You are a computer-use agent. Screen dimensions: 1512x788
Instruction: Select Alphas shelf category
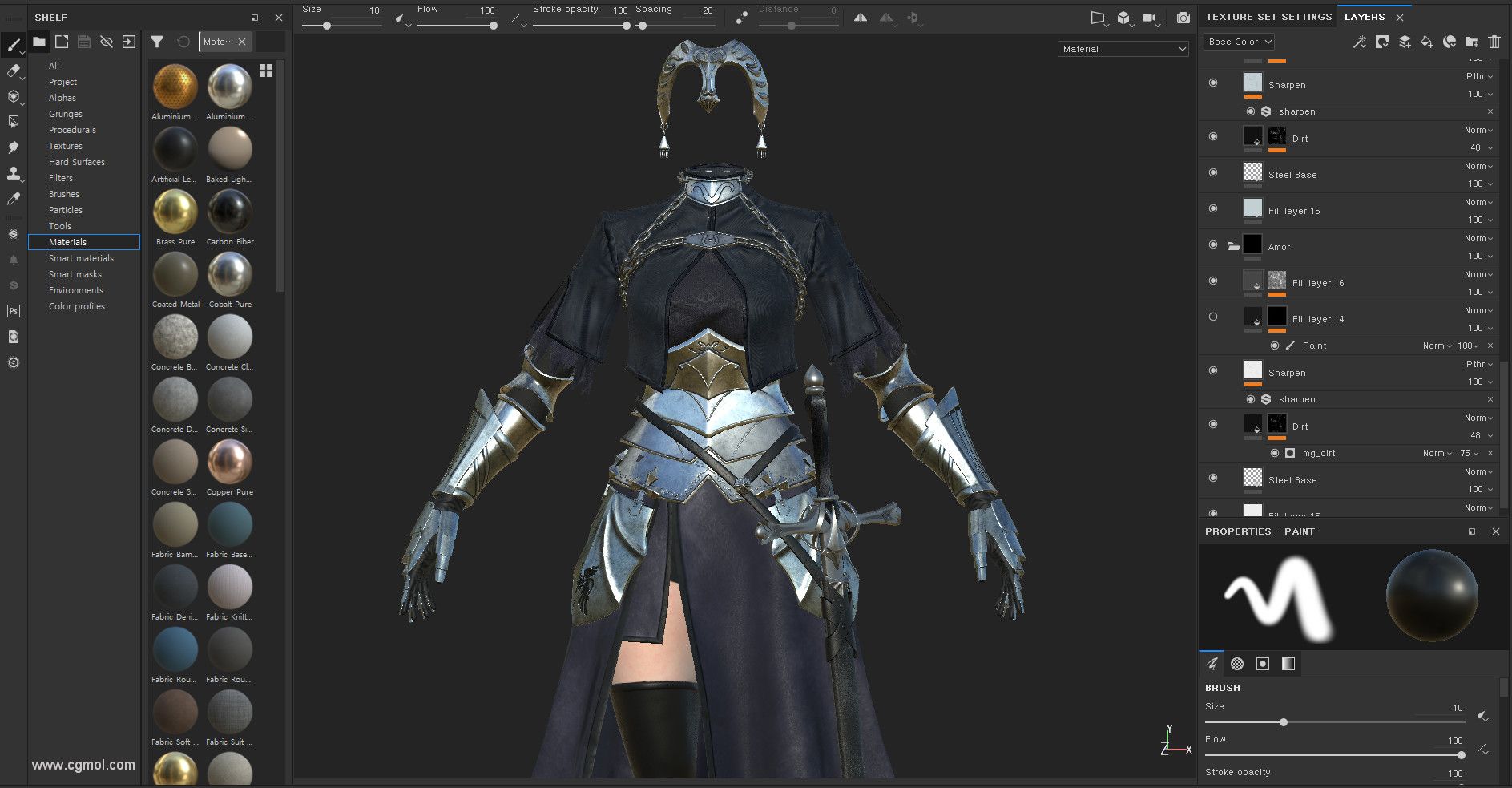[62, 98]
